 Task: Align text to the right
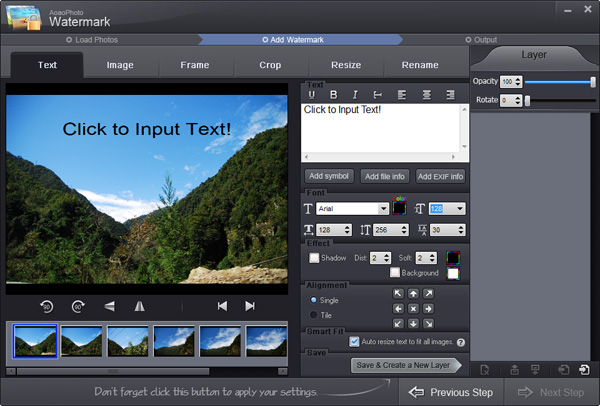point(450,95)
